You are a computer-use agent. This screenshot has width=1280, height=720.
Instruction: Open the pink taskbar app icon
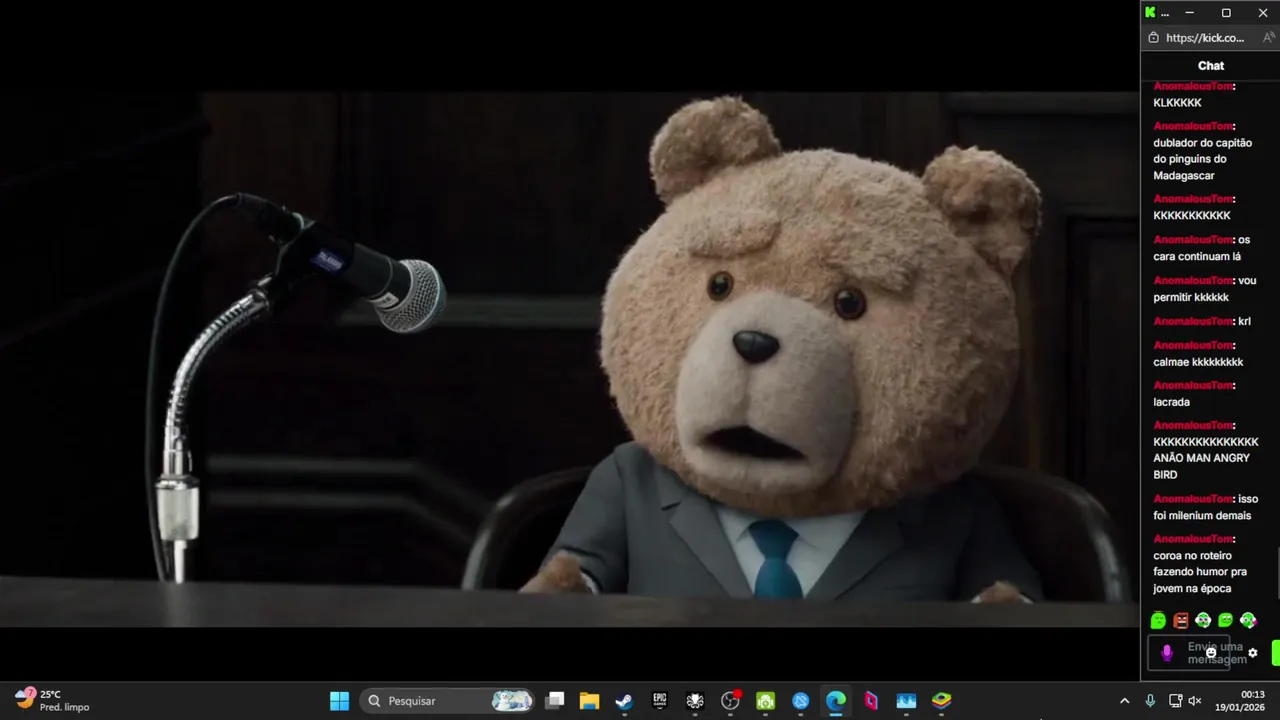(871, 701)
